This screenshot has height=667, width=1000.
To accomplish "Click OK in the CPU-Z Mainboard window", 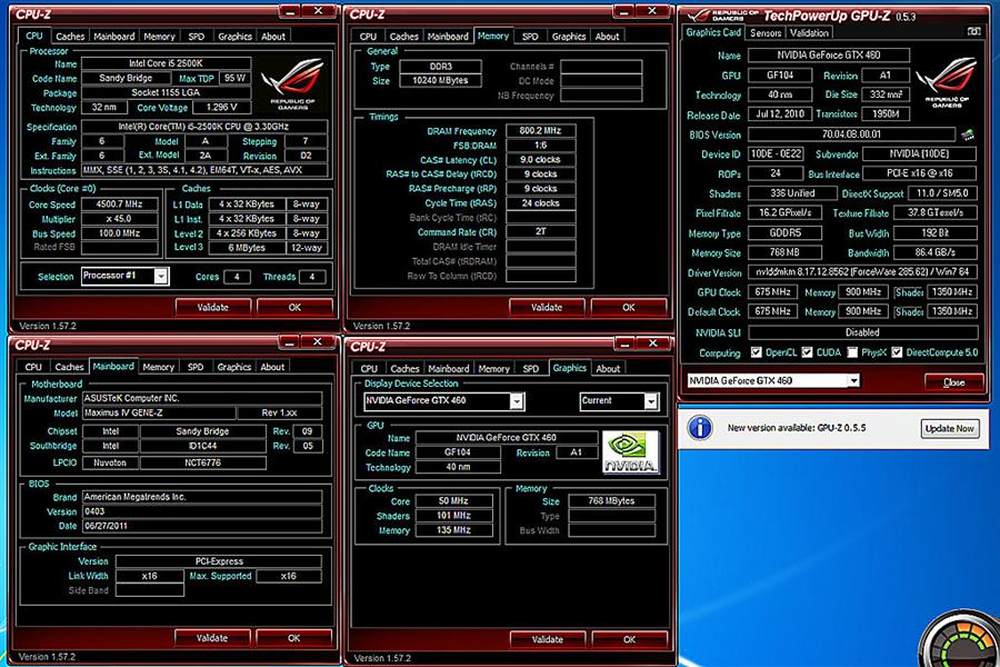I will pyautogui.click(x=293, y=638).
